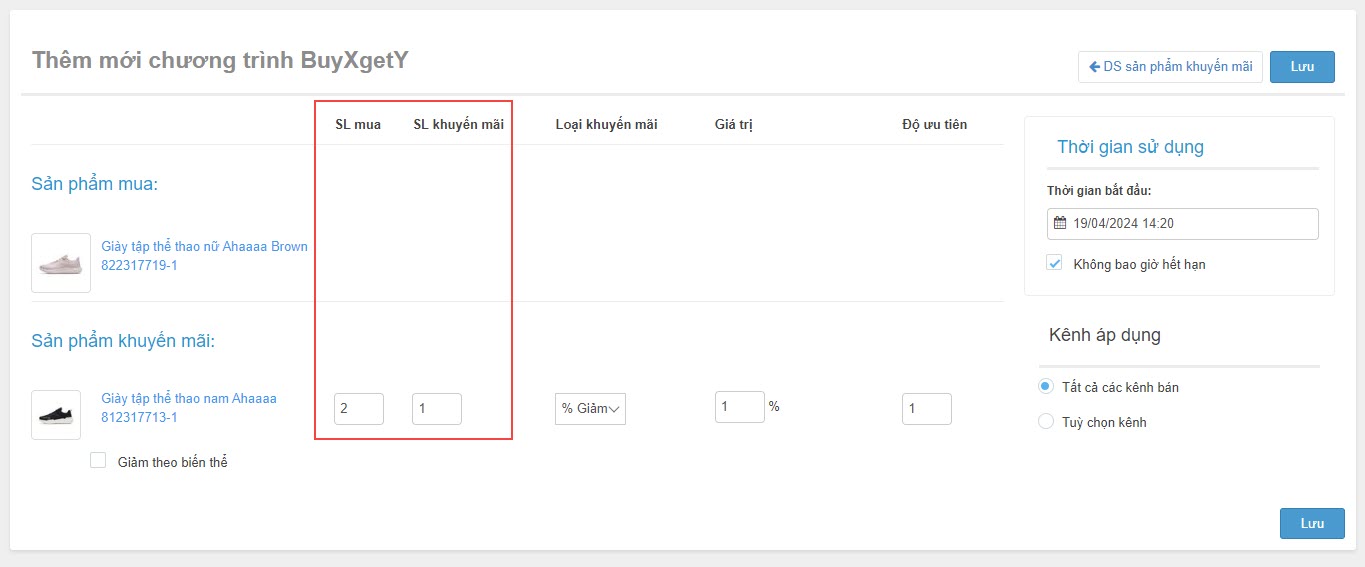Click the 'Thời gian sử dụng' panel heading
Screen dimensions: 1365x567
point(1130,147)
